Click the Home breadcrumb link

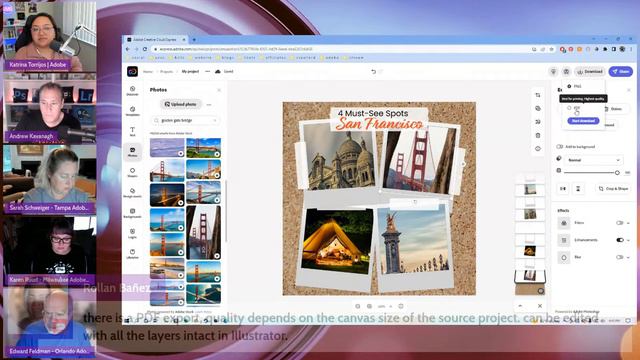click(x=148, y=71)
